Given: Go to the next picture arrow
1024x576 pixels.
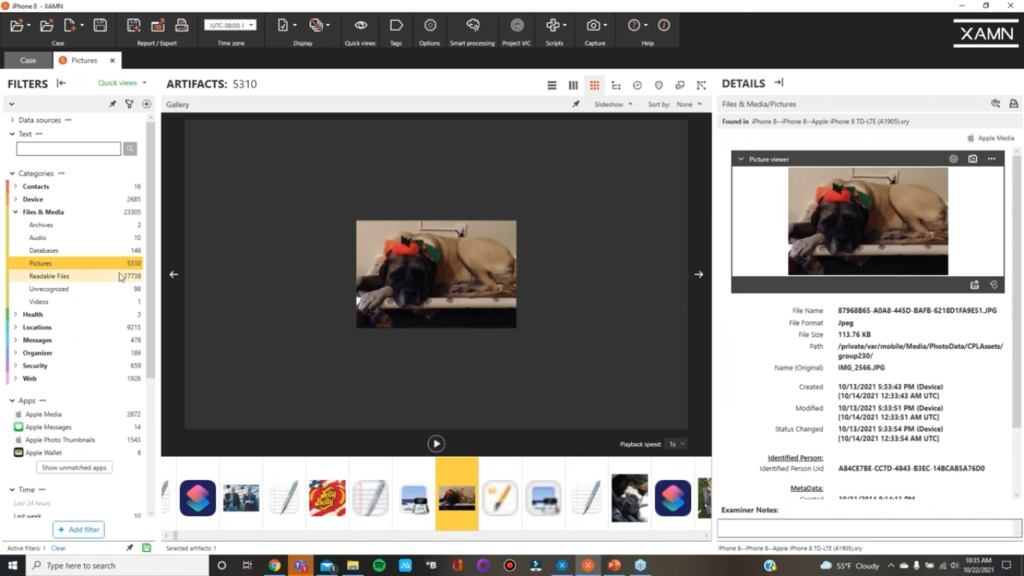Looking at the screenshot, I should point(699,274).
